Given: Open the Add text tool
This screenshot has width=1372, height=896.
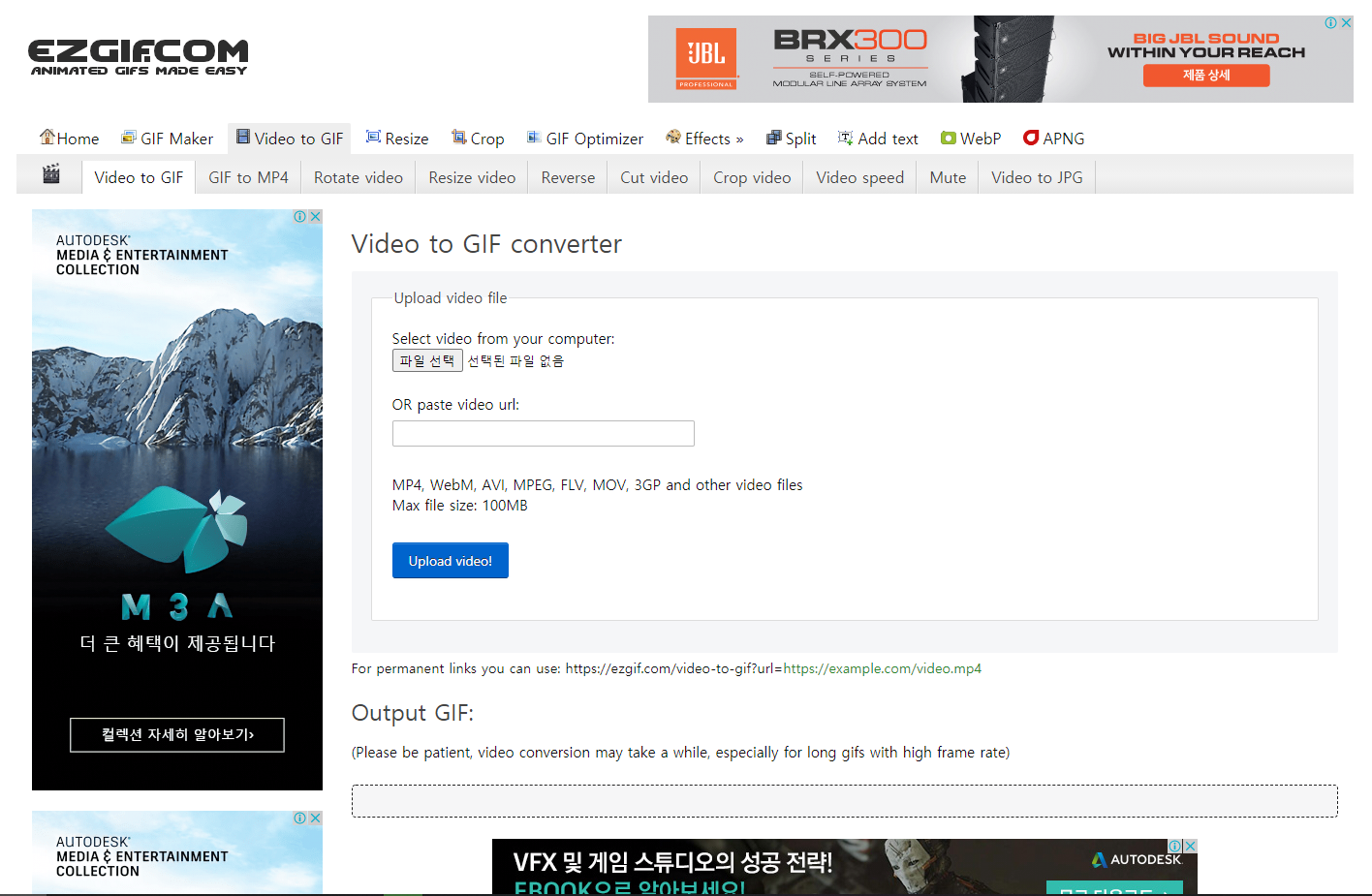Looking at the screenshot, I should [x=878, y=139].
